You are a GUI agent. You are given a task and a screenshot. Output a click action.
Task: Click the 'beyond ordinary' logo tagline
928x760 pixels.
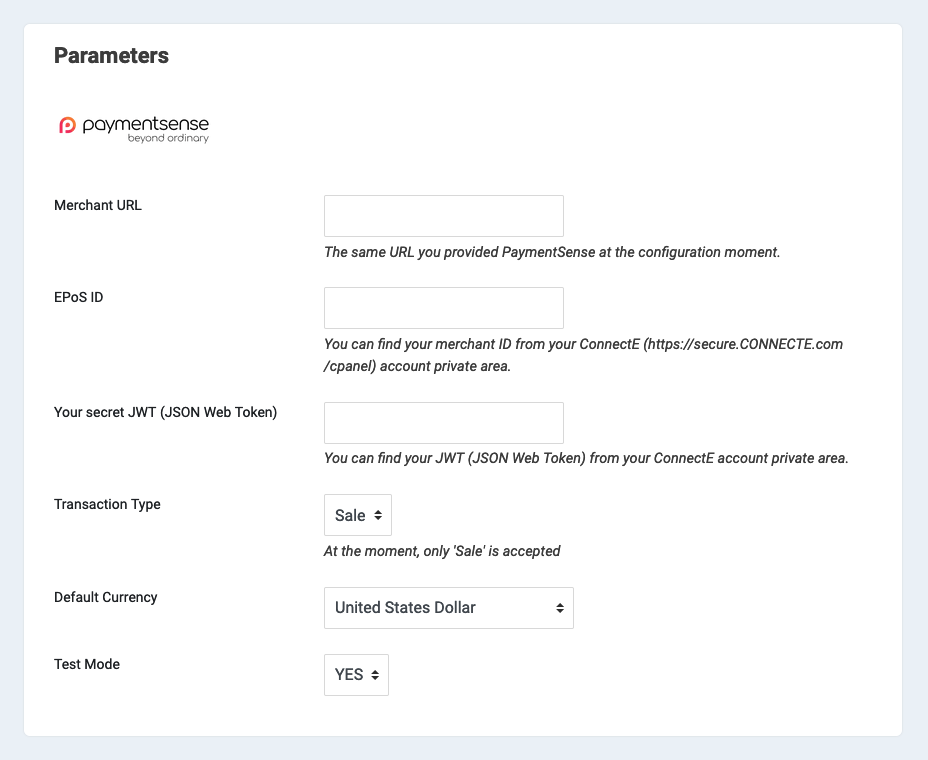tap(168, 138)
